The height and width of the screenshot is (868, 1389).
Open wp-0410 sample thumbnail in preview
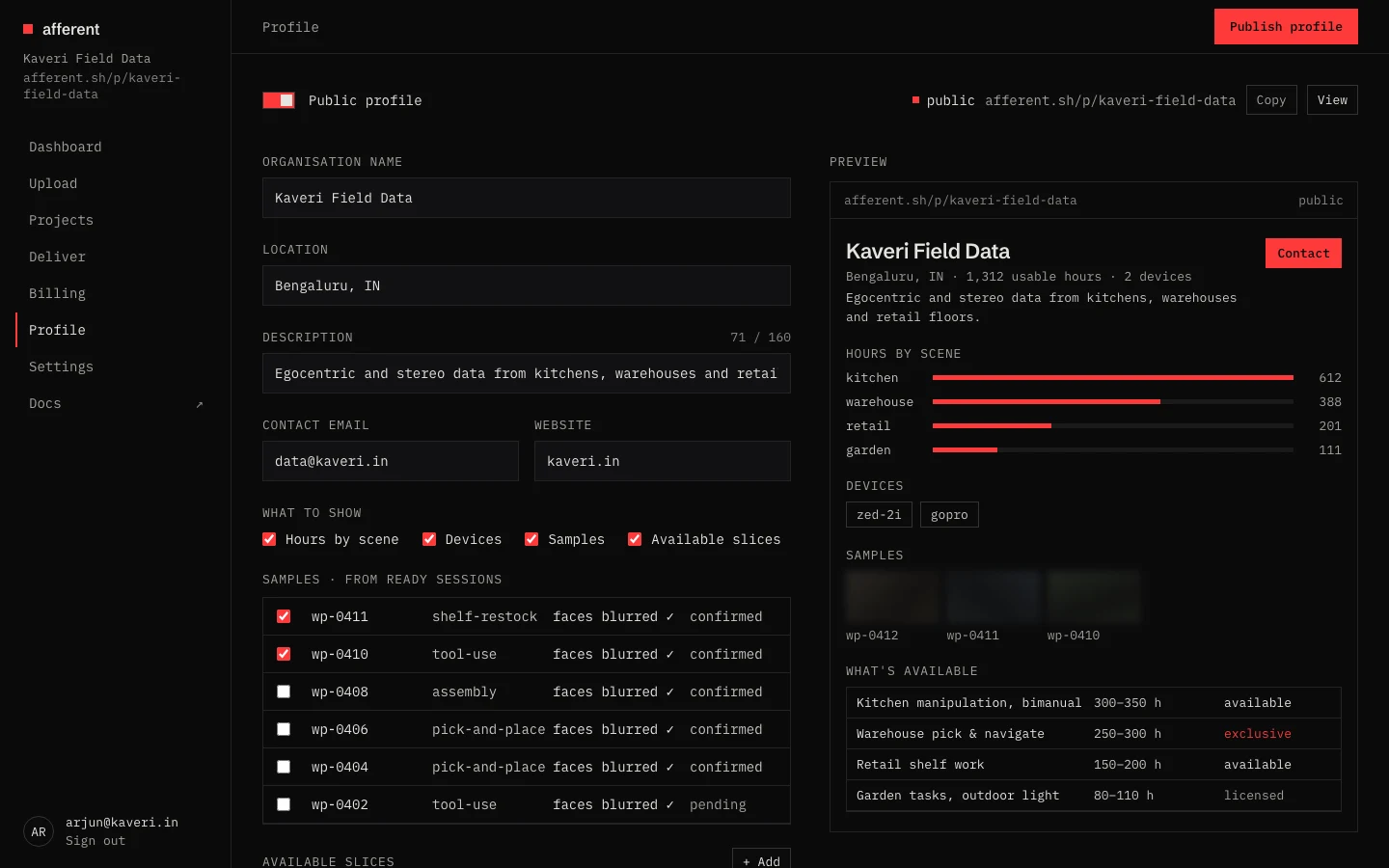(x=1094, y=596)
